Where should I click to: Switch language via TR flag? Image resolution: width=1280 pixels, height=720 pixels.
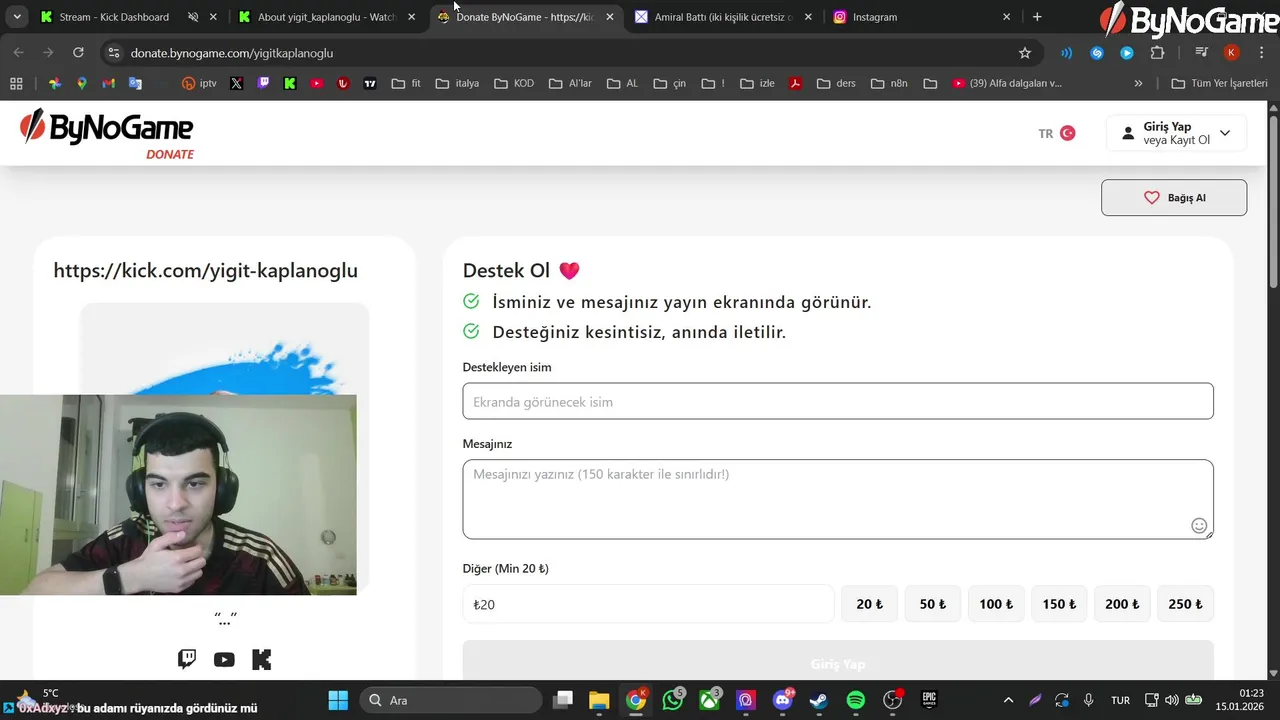[1057, 133]
